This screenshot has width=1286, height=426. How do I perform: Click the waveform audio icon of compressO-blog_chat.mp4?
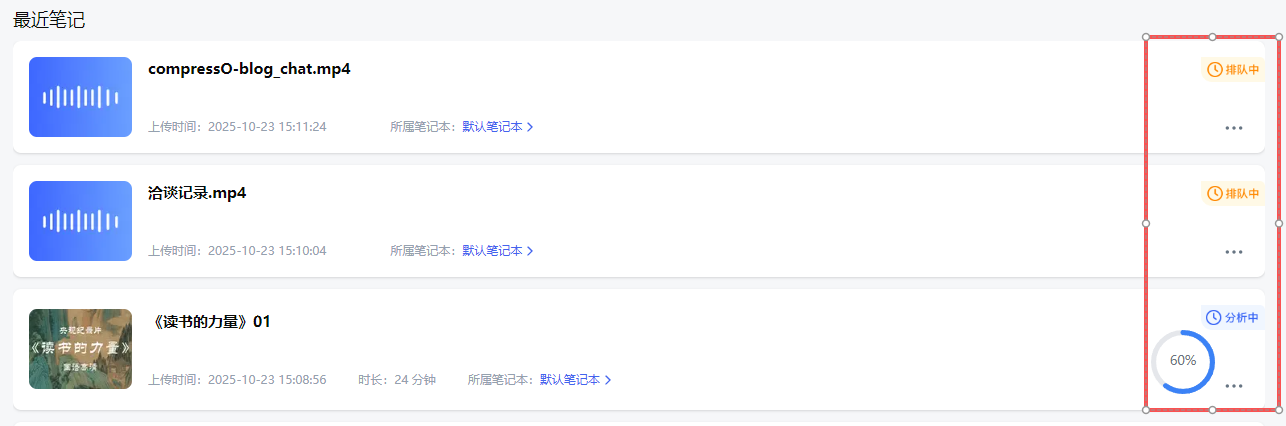pos(80,97)
